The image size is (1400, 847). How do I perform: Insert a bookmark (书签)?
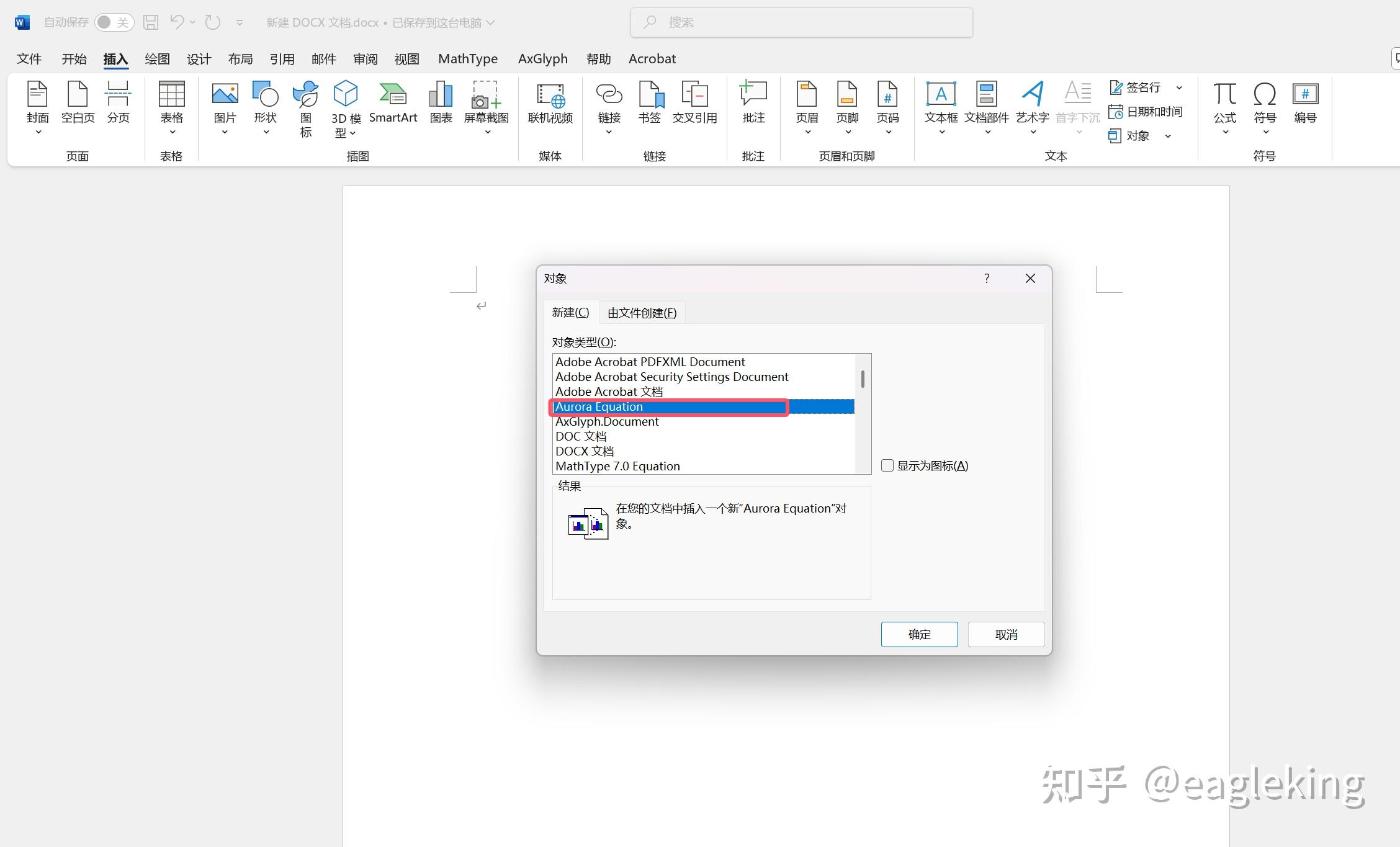pyautogui.click(x=650, y=103)
